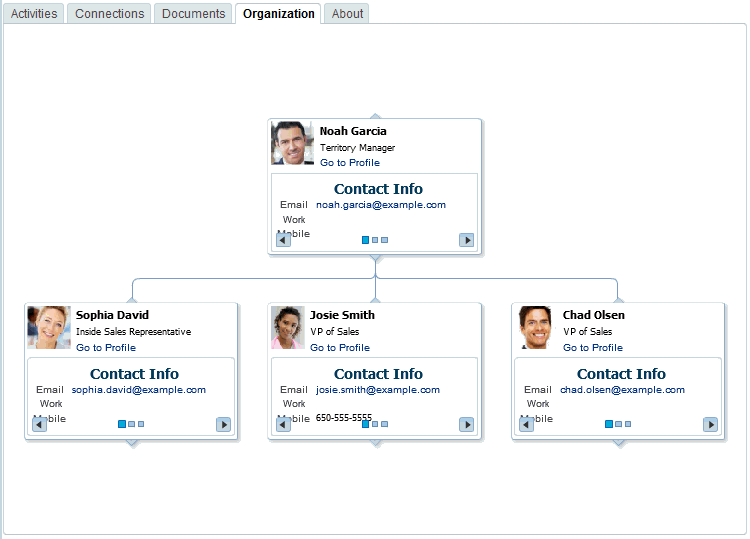Click previous panel arrow on Chad Olsen card
The image size is (750, 539).
526,424
